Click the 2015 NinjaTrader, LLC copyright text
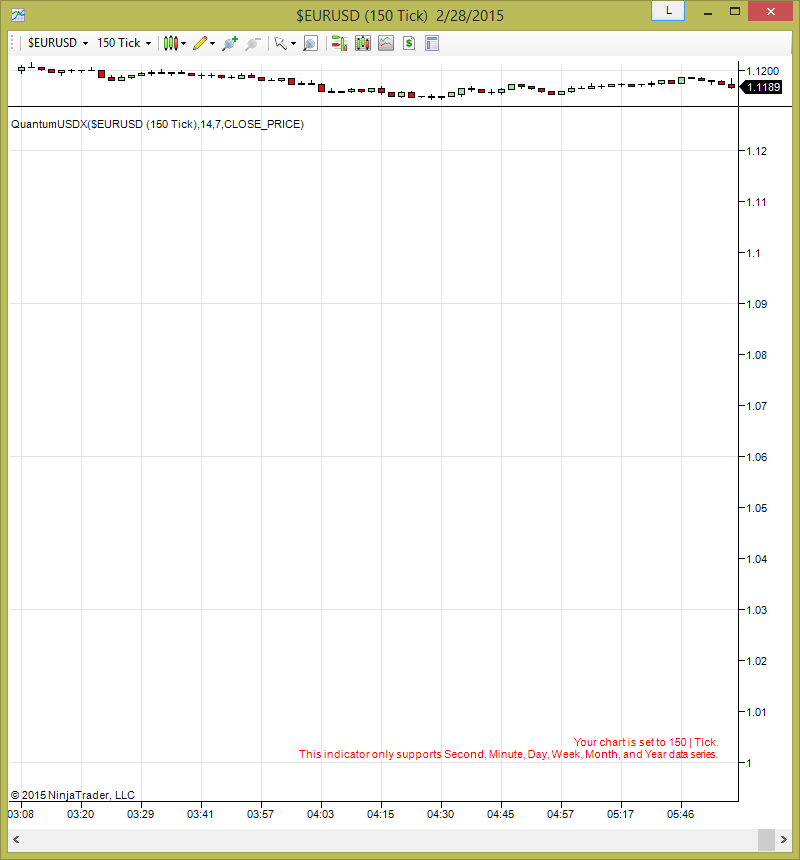 coord(72,795)
